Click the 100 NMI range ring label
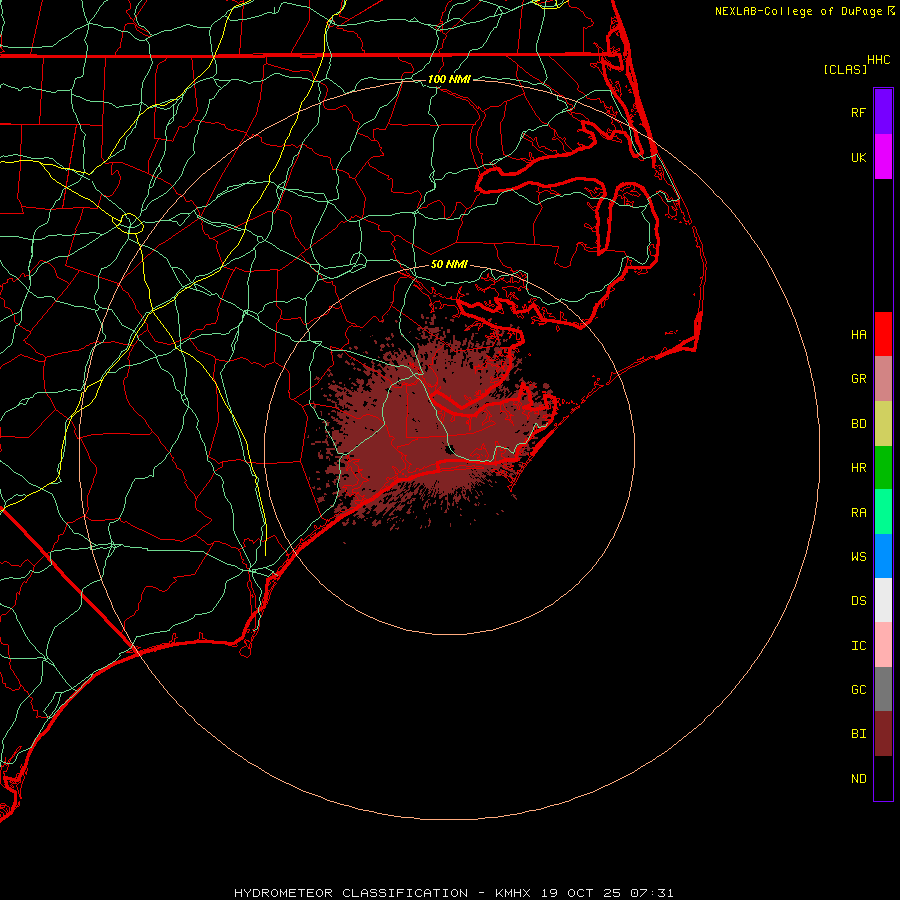Screen dimensions: 900x900 pos(449,79)
